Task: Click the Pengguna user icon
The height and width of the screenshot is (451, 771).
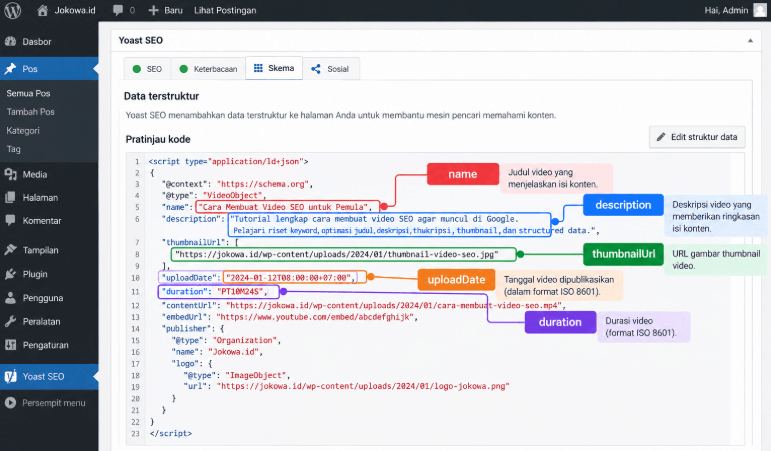Action: tap(10, 298)
